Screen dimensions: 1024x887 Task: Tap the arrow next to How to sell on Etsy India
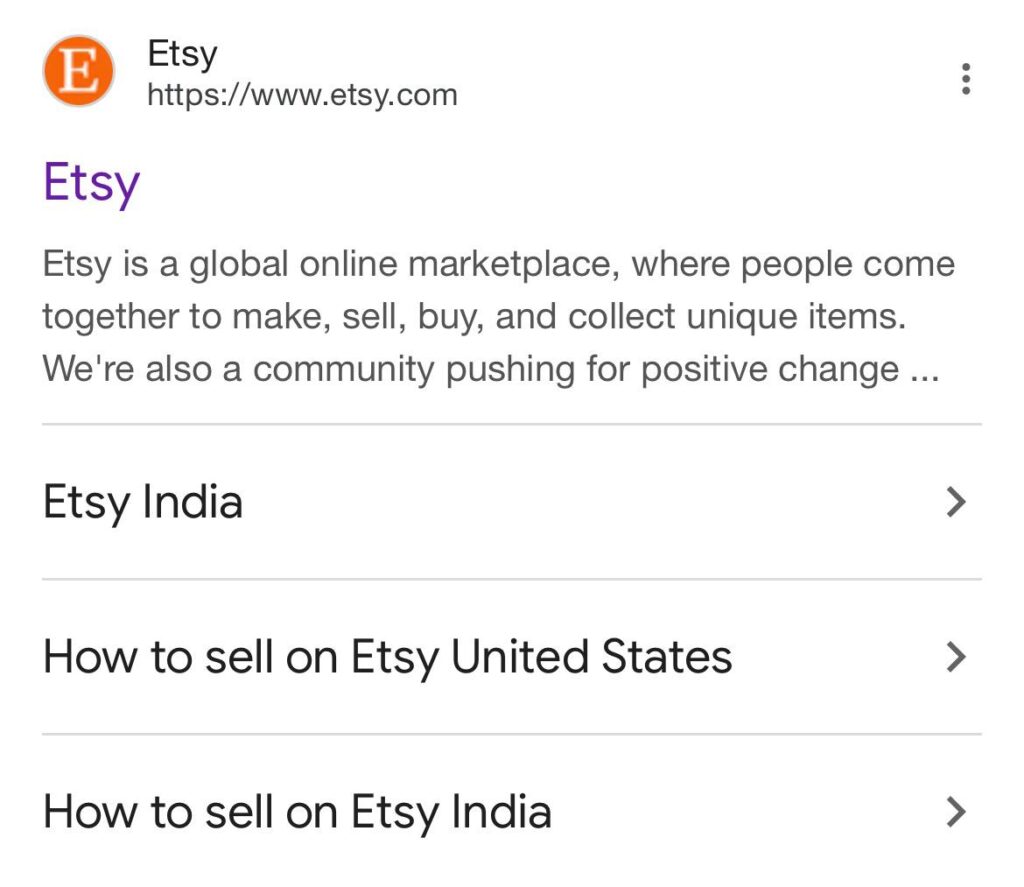(956, 812)
